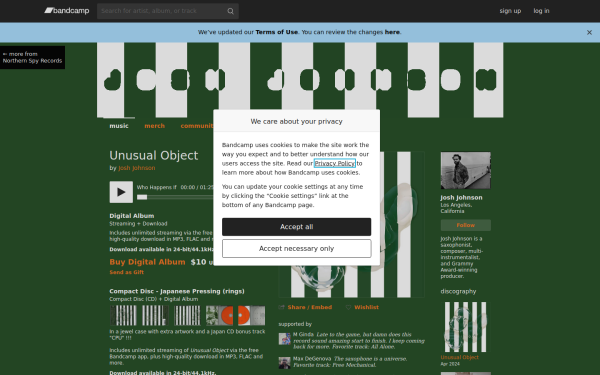The height and width of the screenshot is (375, 600).
Task: Open second CD package thumbnail
Action: 155,316
